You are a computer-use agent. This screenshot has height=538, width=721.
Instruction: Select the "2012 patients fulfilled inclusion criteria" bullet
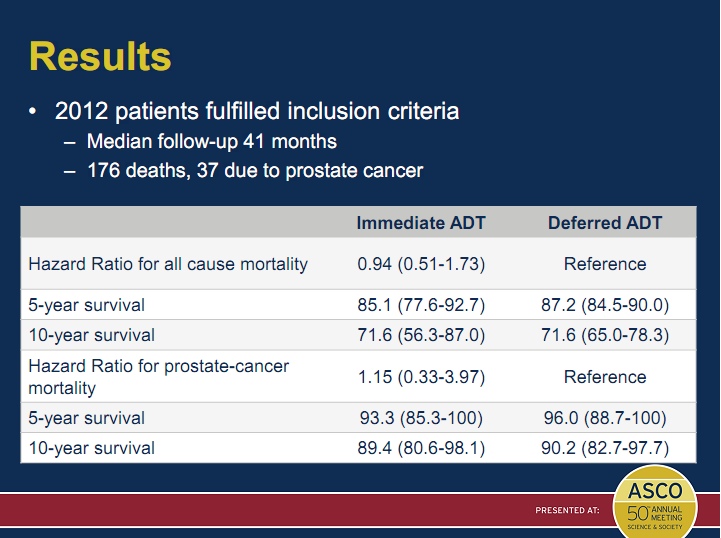coord(257,111)
